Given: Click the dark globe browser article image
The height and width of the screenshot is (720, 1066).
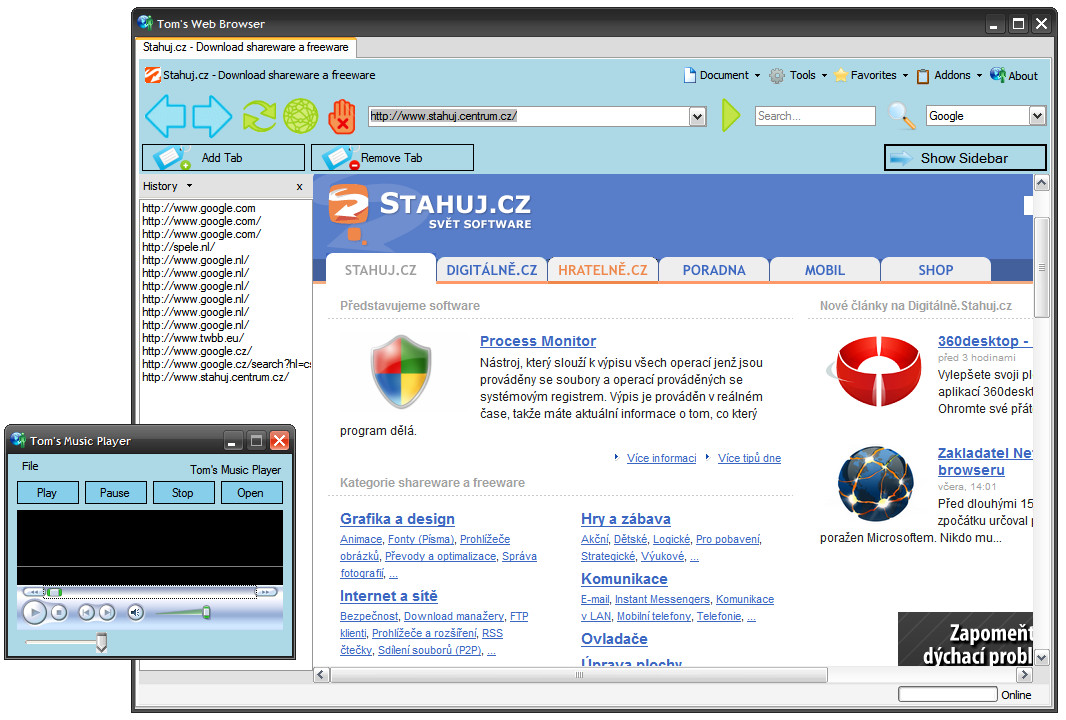Looking at the screenshot, I should 876,483.
